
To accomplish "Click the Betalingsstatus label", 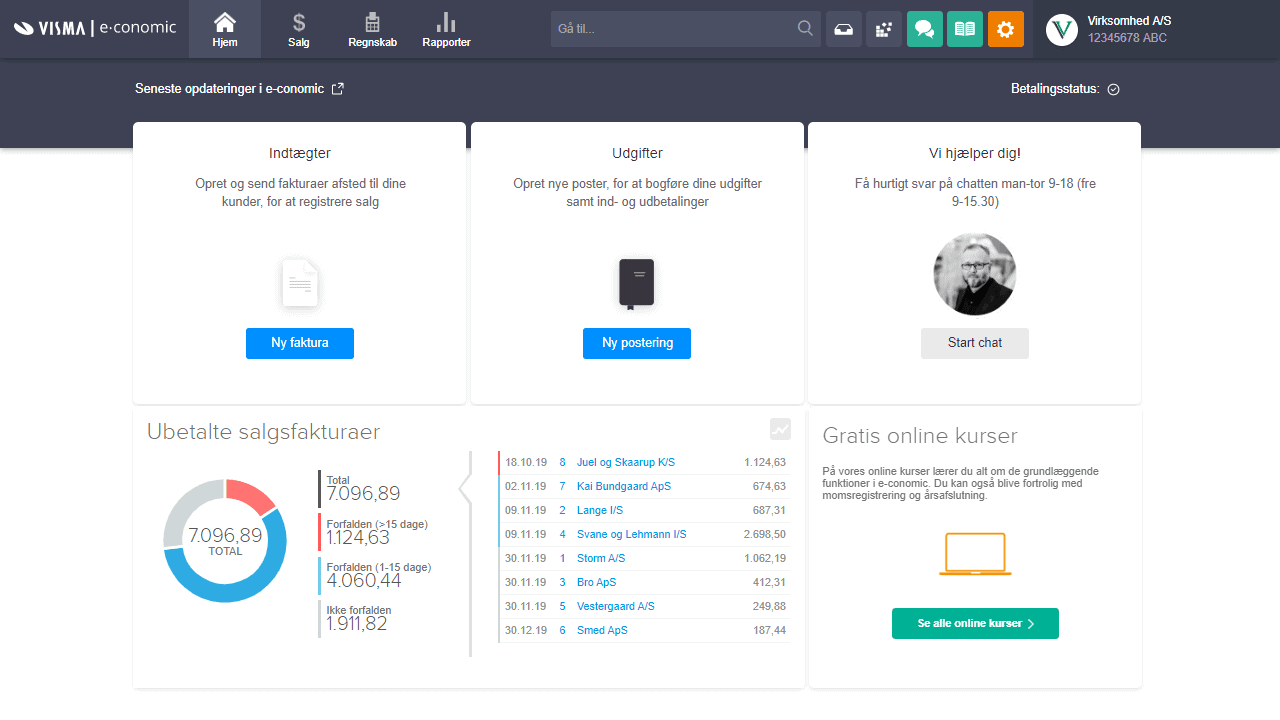I will point(1055,89).
